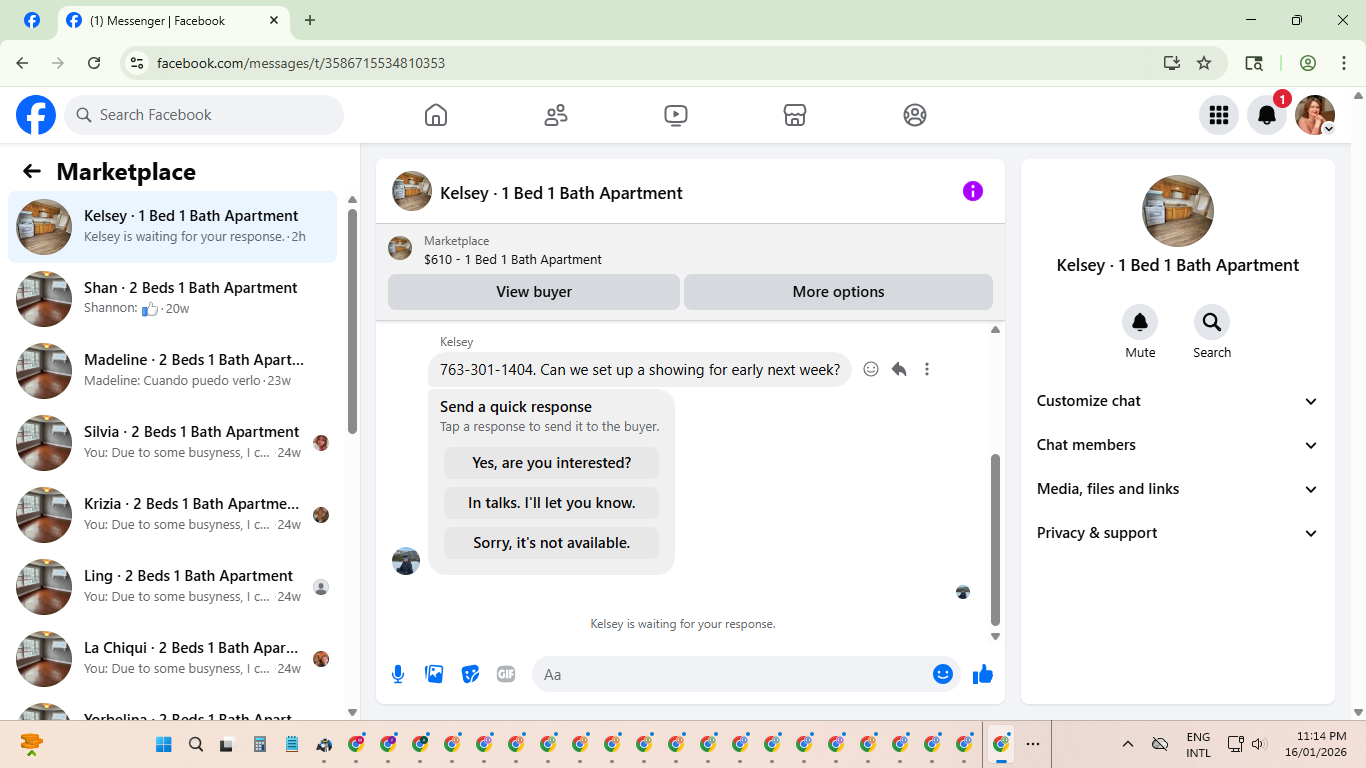Attach a photo file icon

pos(434,674)
